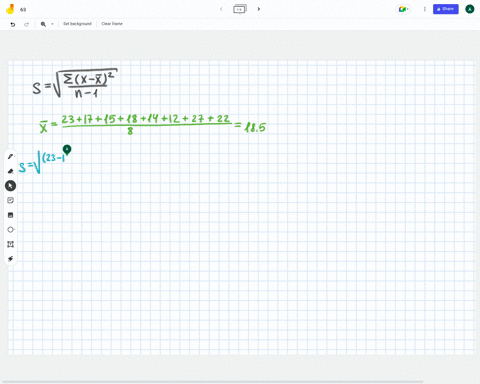Viewport: 480px width, 384px height.
Task: Activate the Laser pointer tool
Action: (x=10, y=259)
